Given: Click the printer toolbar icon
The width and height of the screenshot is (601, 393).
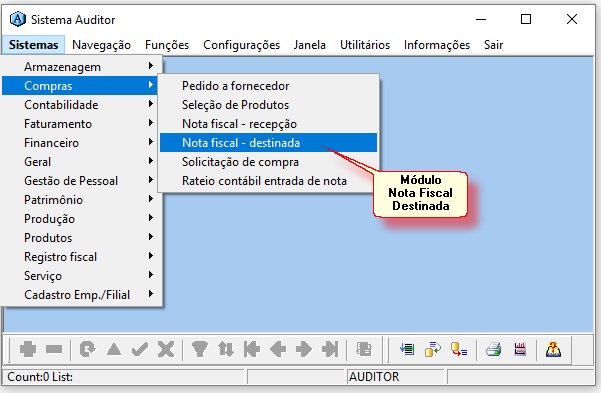Looking at the screenshot, I should pos(493,349).
